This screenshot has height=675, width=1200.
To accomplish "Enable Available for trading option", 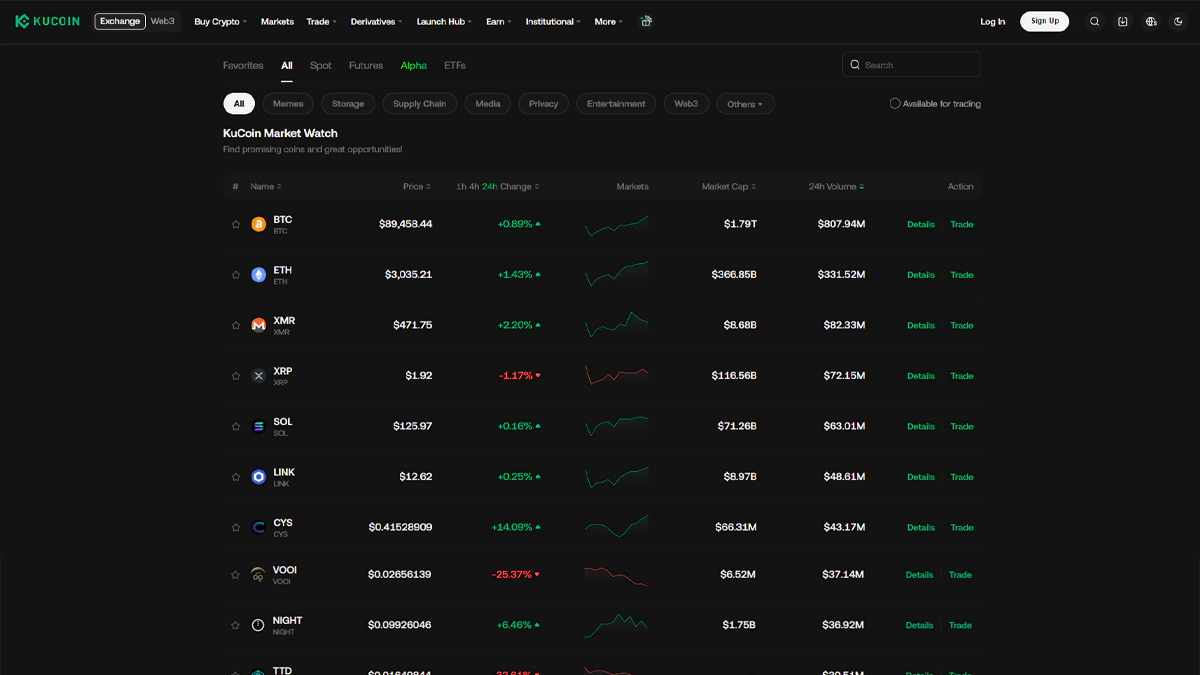I will (x=895, y=104).
